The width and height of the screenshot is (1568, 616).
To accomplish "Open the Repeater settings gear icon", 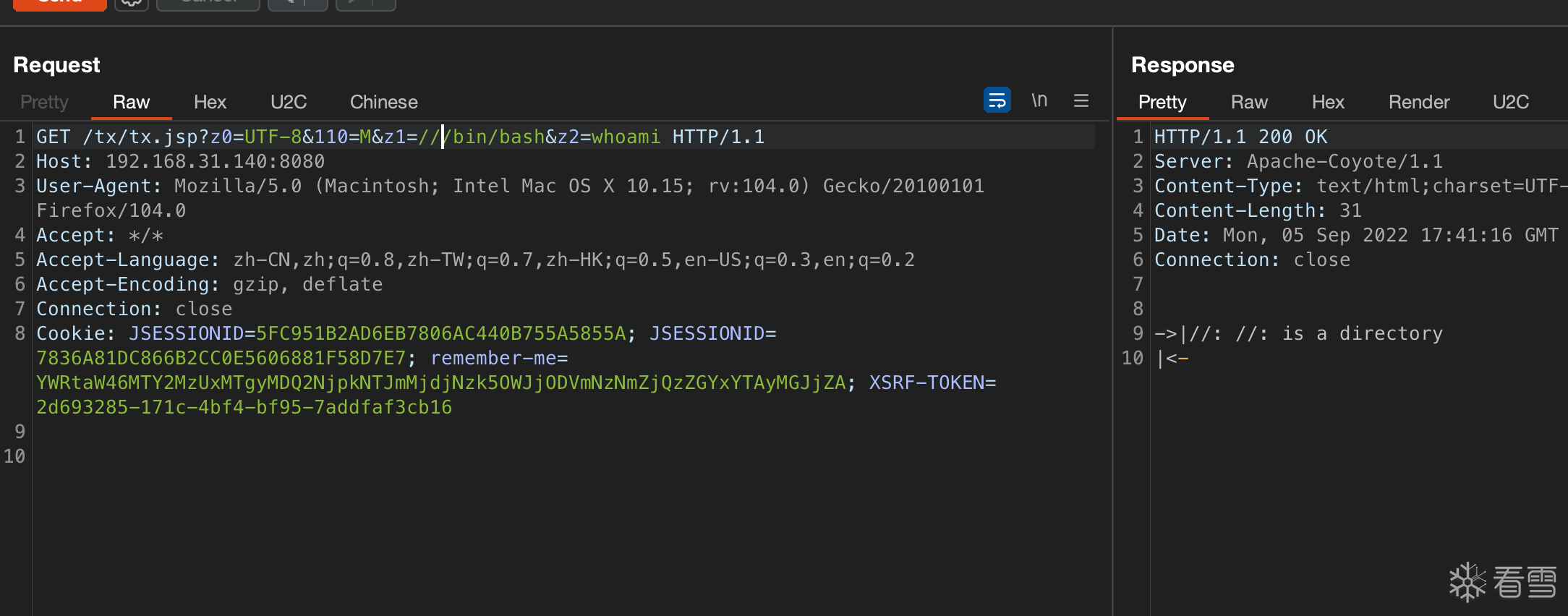I will click(131, 4).
